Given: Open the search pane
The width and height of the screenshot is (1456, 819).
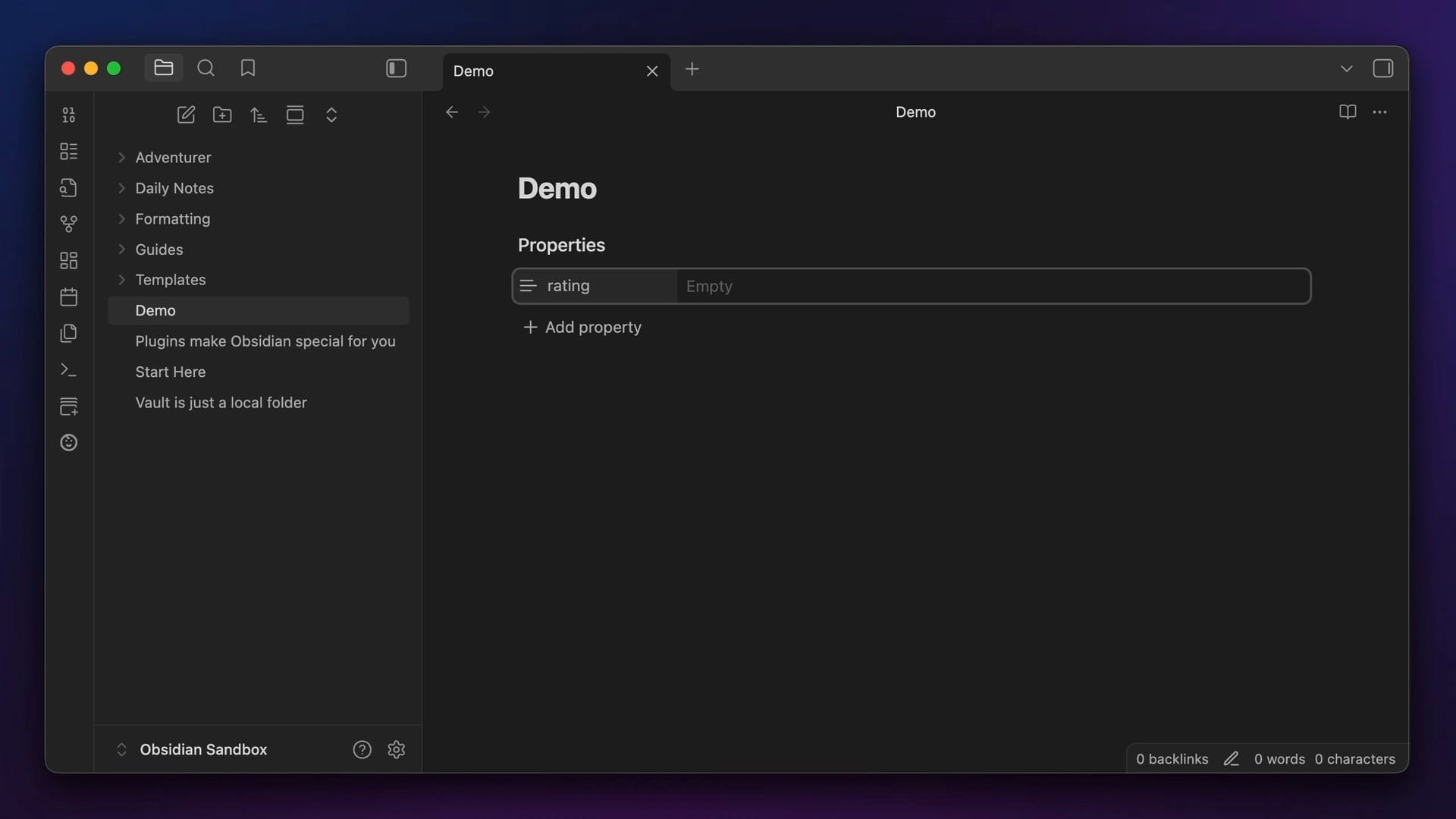Looking at the screenshot, I should point(206,68).
